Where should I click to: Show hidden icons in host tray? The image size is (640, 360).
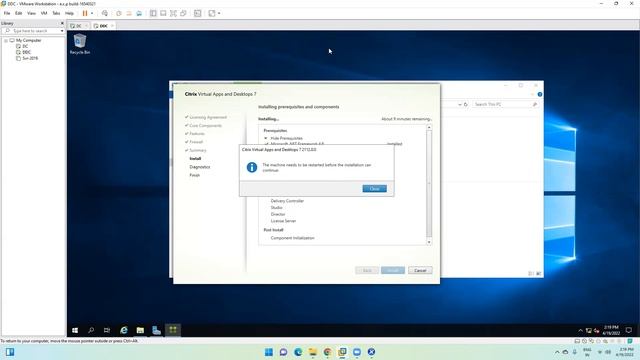[557, 352]
